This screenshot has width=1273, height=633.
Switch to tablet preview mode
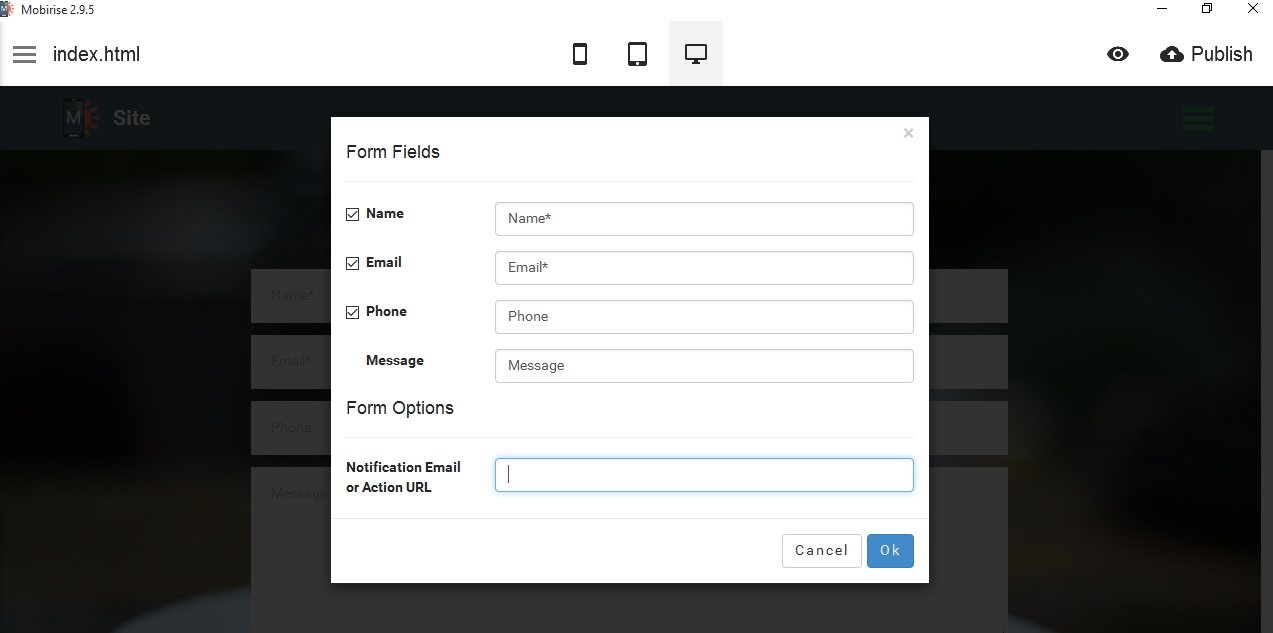click(637, 54)
